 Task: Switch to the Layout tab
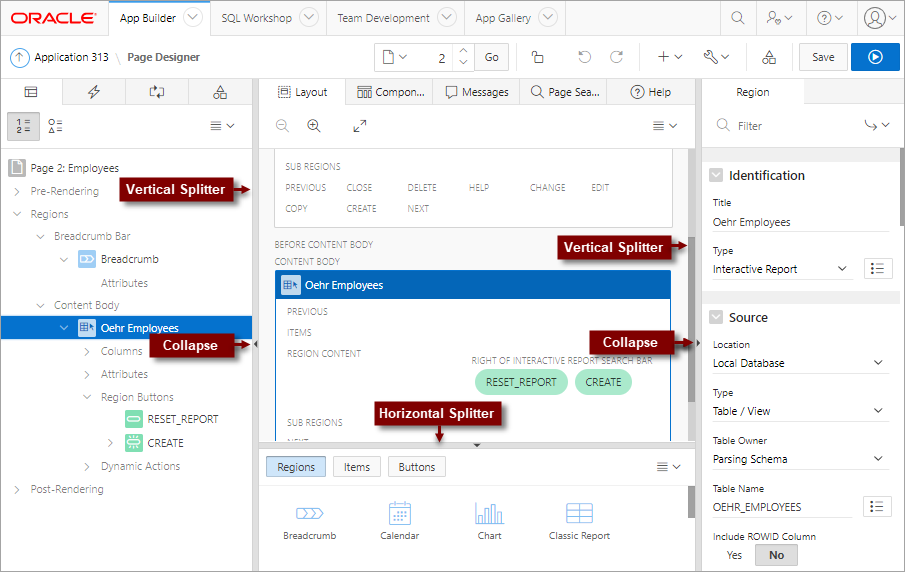point(302,92)
